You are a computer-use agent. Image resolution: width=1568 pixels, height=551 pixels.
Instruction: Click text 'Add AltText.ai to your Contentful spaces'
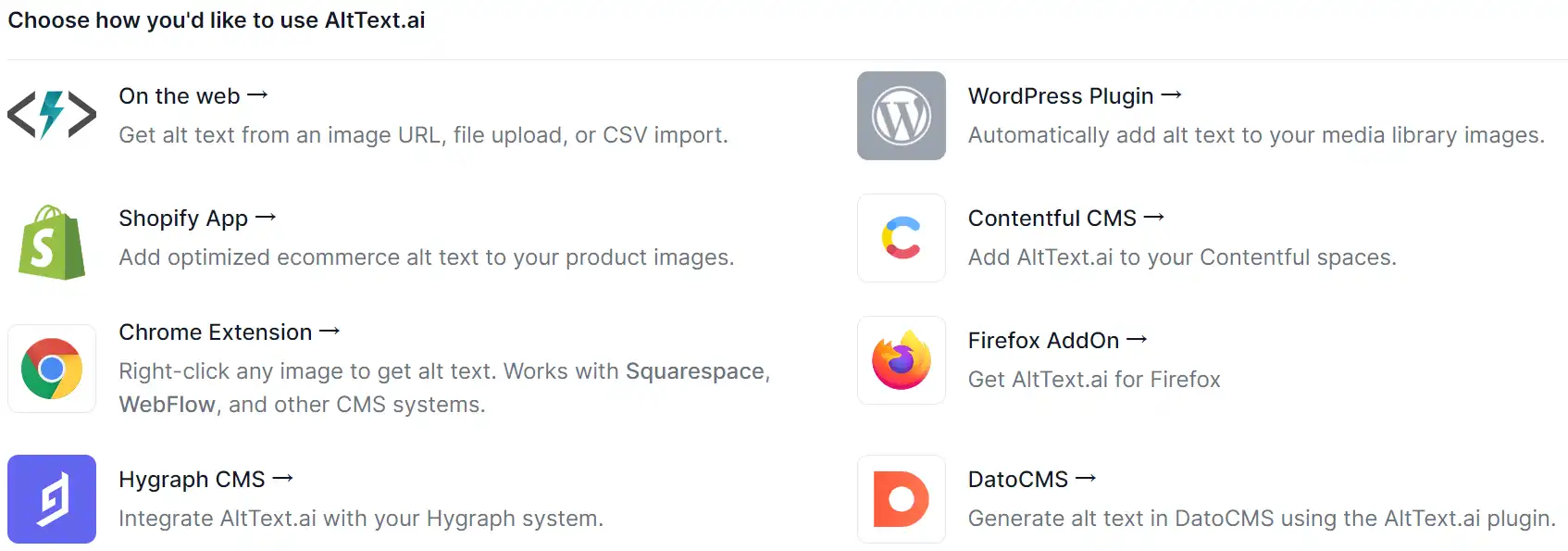1182,257
